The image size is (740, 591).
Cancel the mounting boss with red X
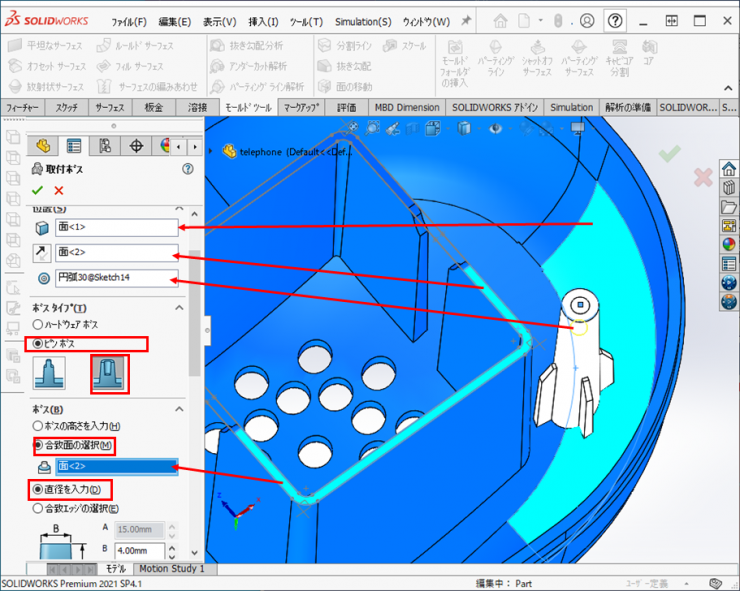click(59, 190)
